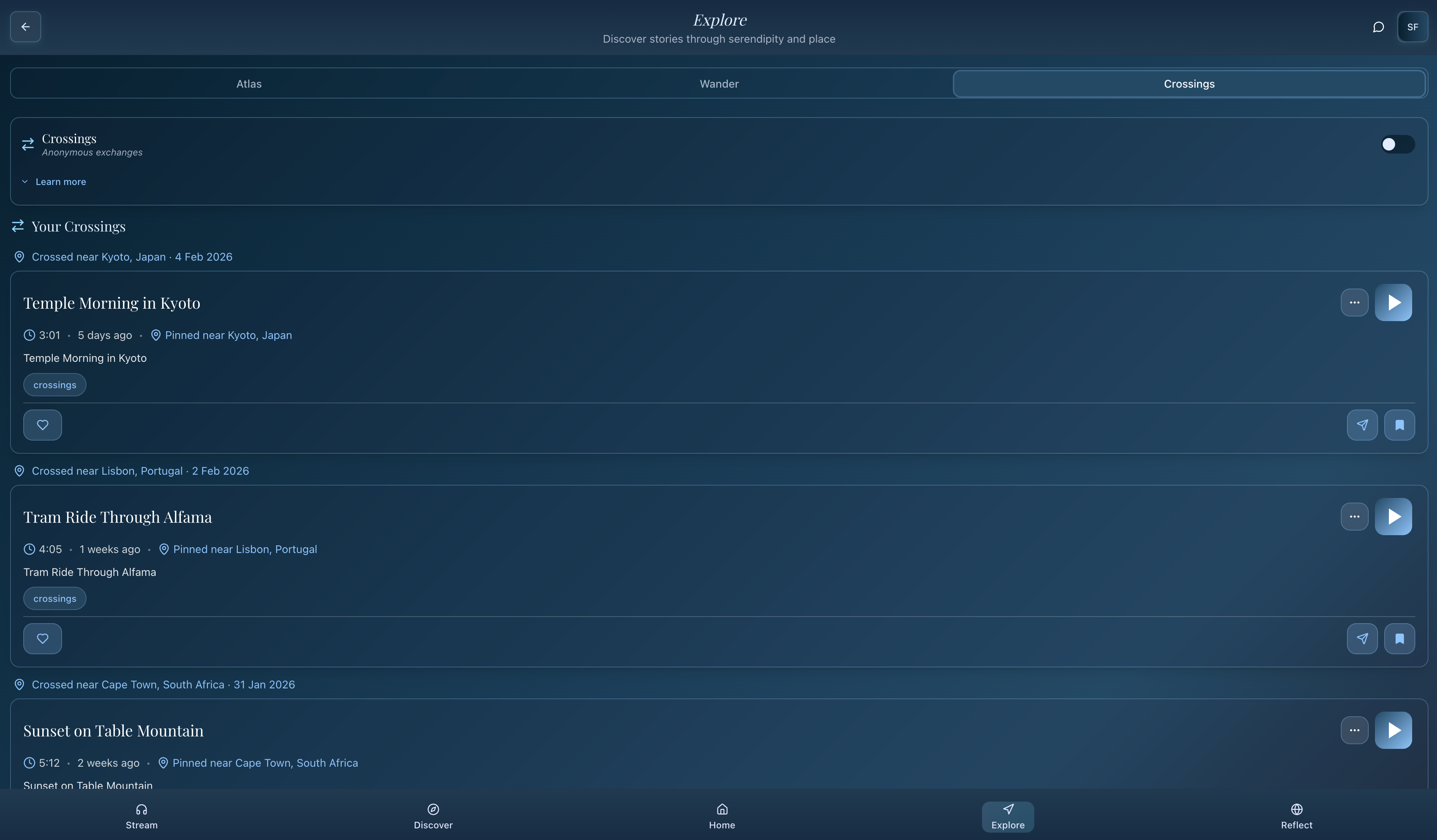This screenshot has width=1437, height=840.
Task: Open more options for Temple Morning in Kyoto
Action: click(x=1354, y=302)
